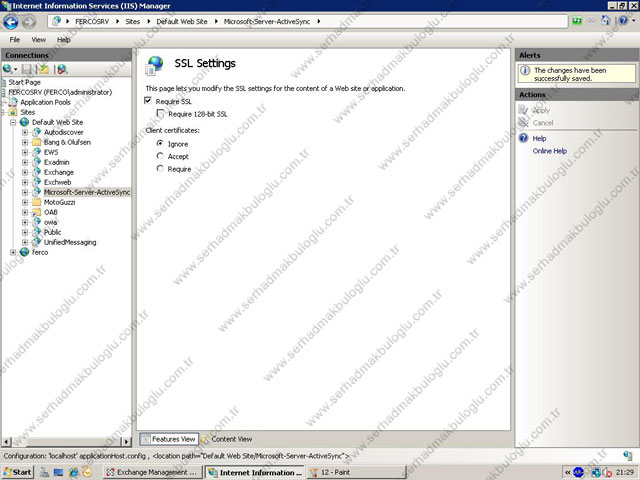Click the save disk icon in Connections toolbar
Screen dimensions: 640x480
27,69
